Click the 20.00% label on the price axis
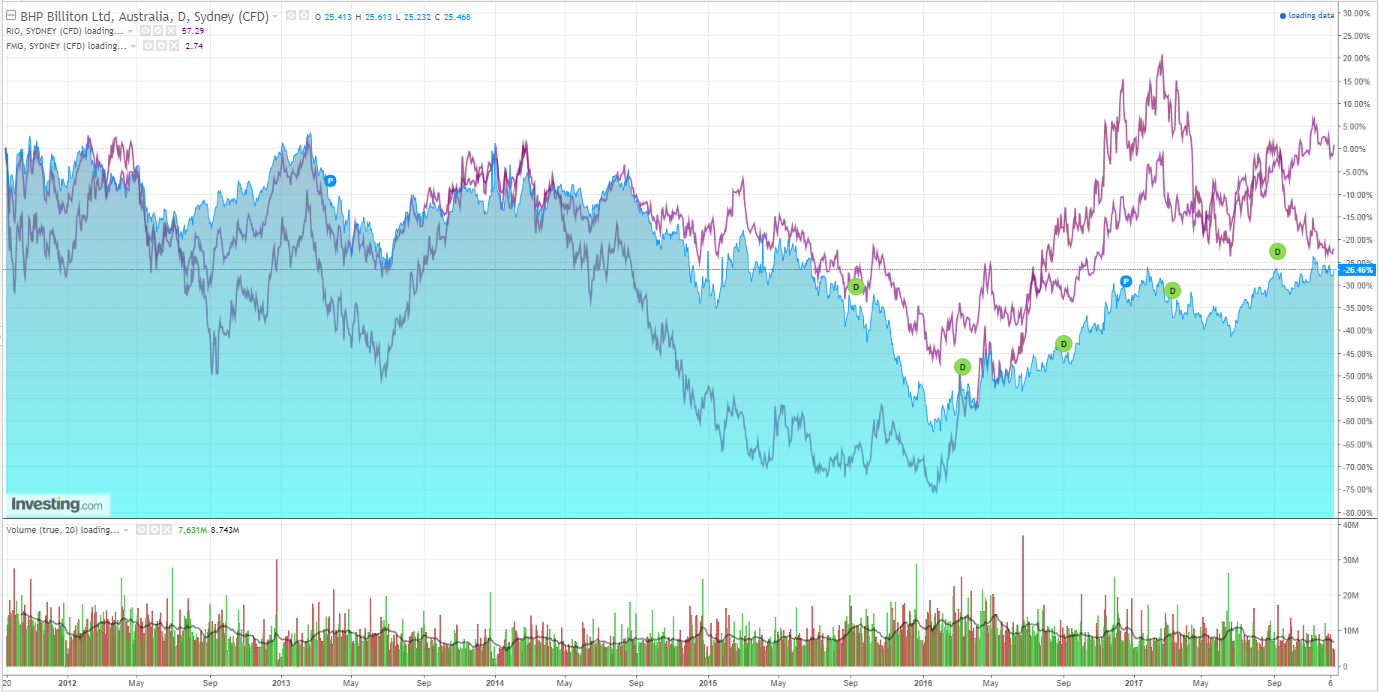Screen dimensions: 1379x692 pos(1355,58)
